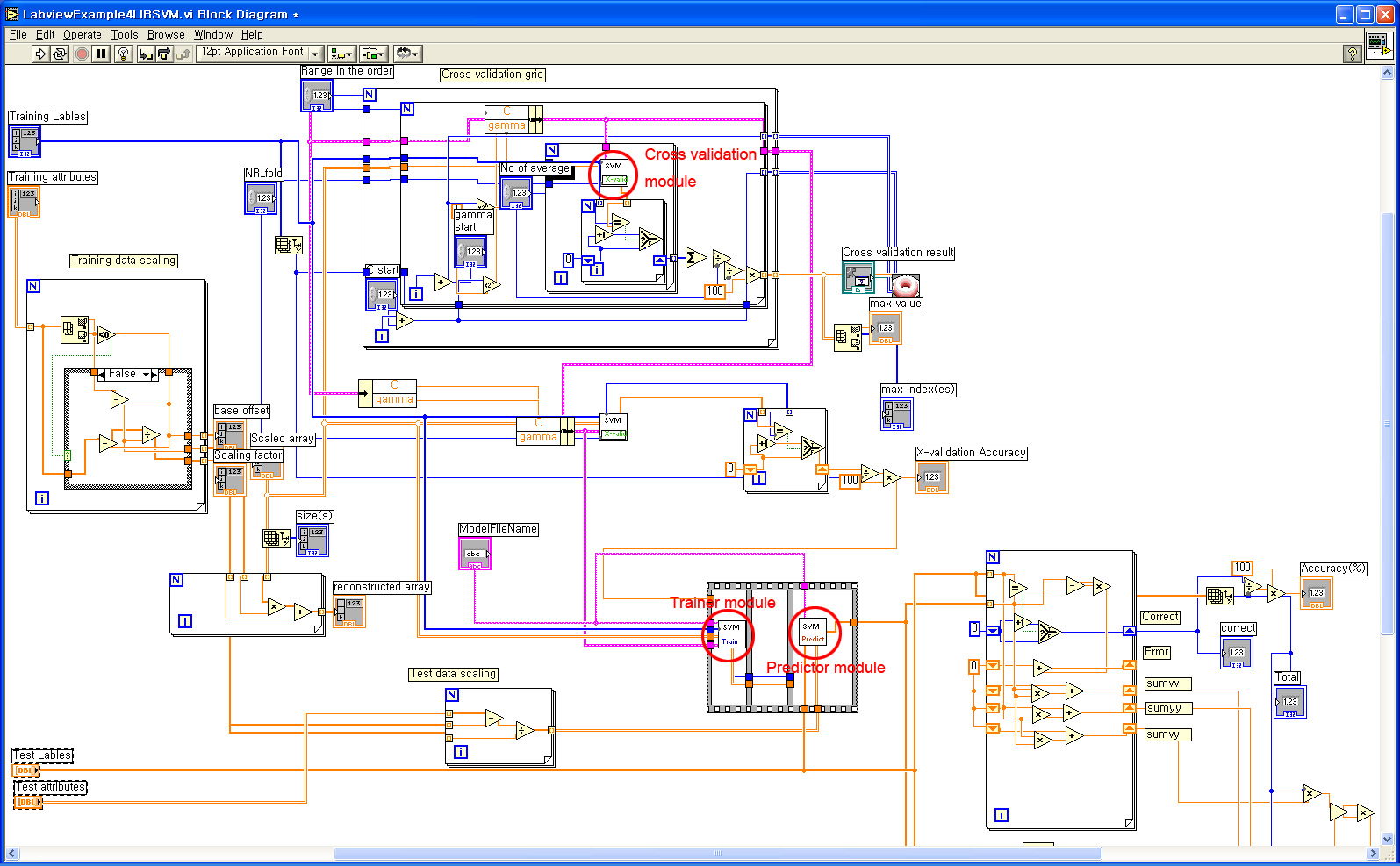Click the Step Out button
Image resolution: width=1400 pixels, height=866 pixels.
click(183, 54)
